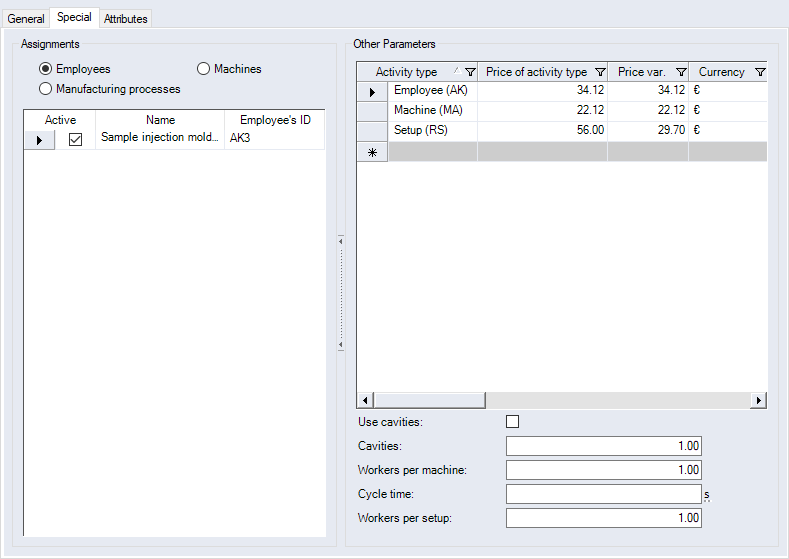This screenshot has height=559, width=789.
Task: Select the Setup (RS) activity cell
Action: 432,130
